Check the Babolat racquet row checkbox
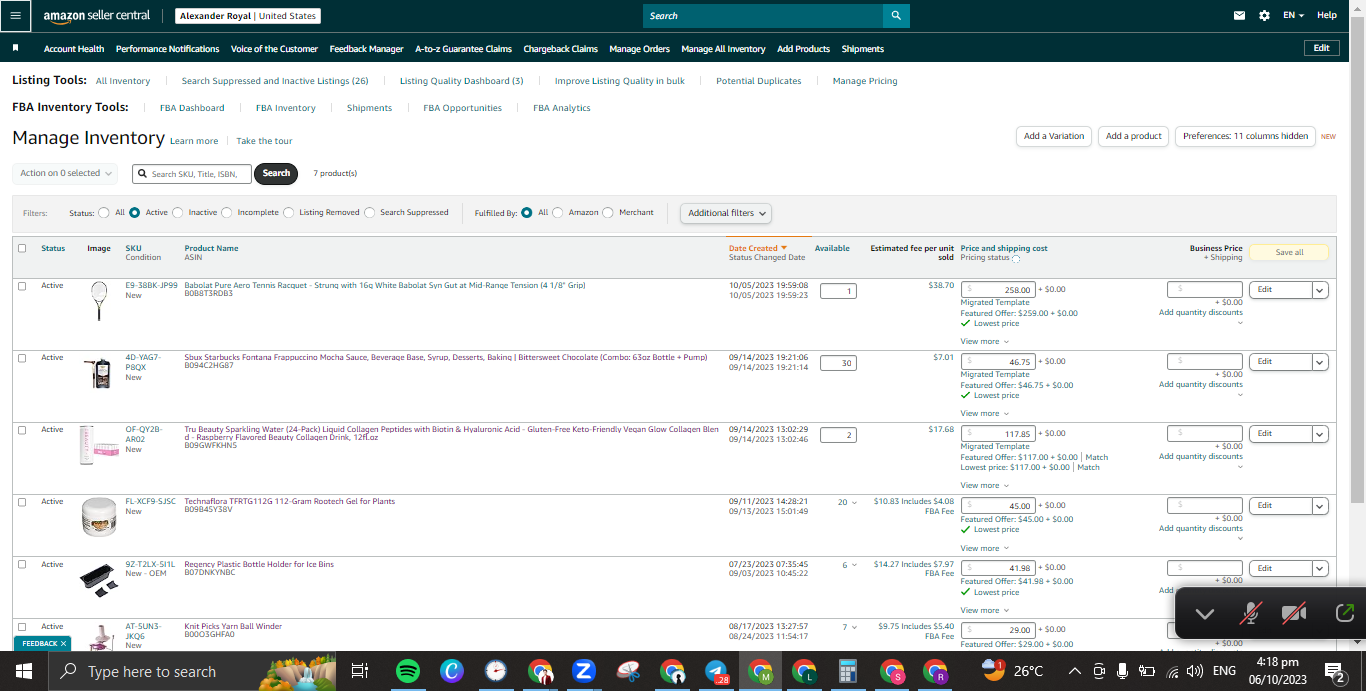The height and width of the screenshot is (691, 1366). 22,286
